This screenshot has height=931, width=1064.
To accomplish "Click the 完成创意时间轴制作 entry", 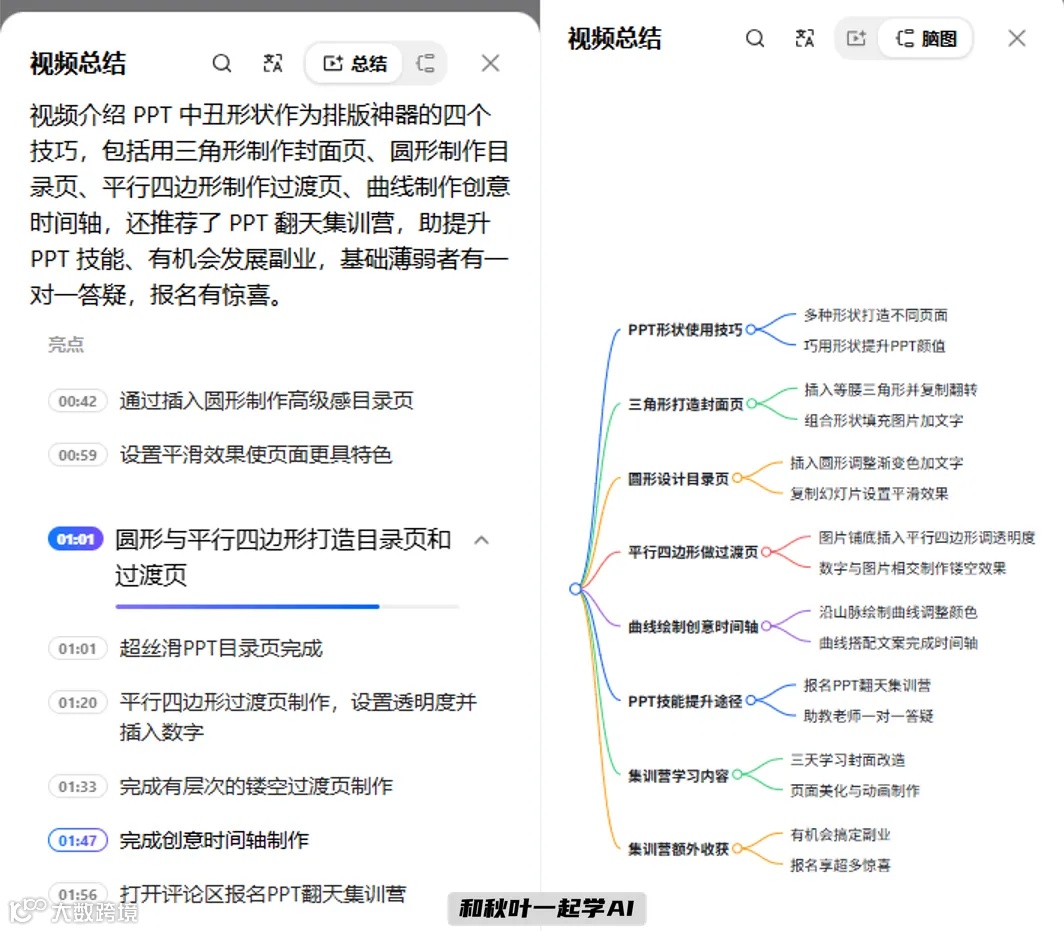I will pyautogui.click(x=214, y=840).
